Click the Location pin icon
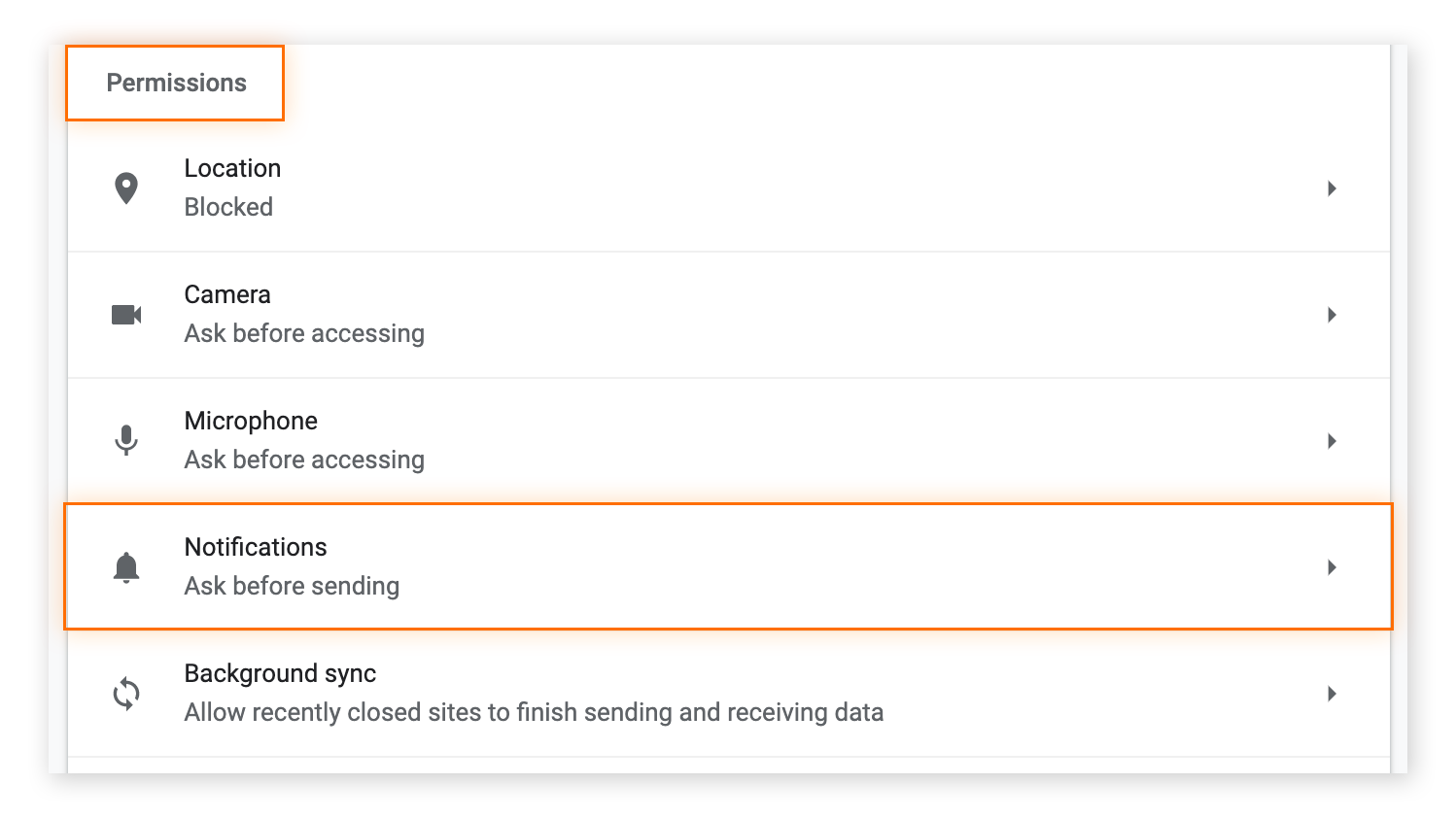The height and width of the screenshot is (818, 1456). click(125, 187)
